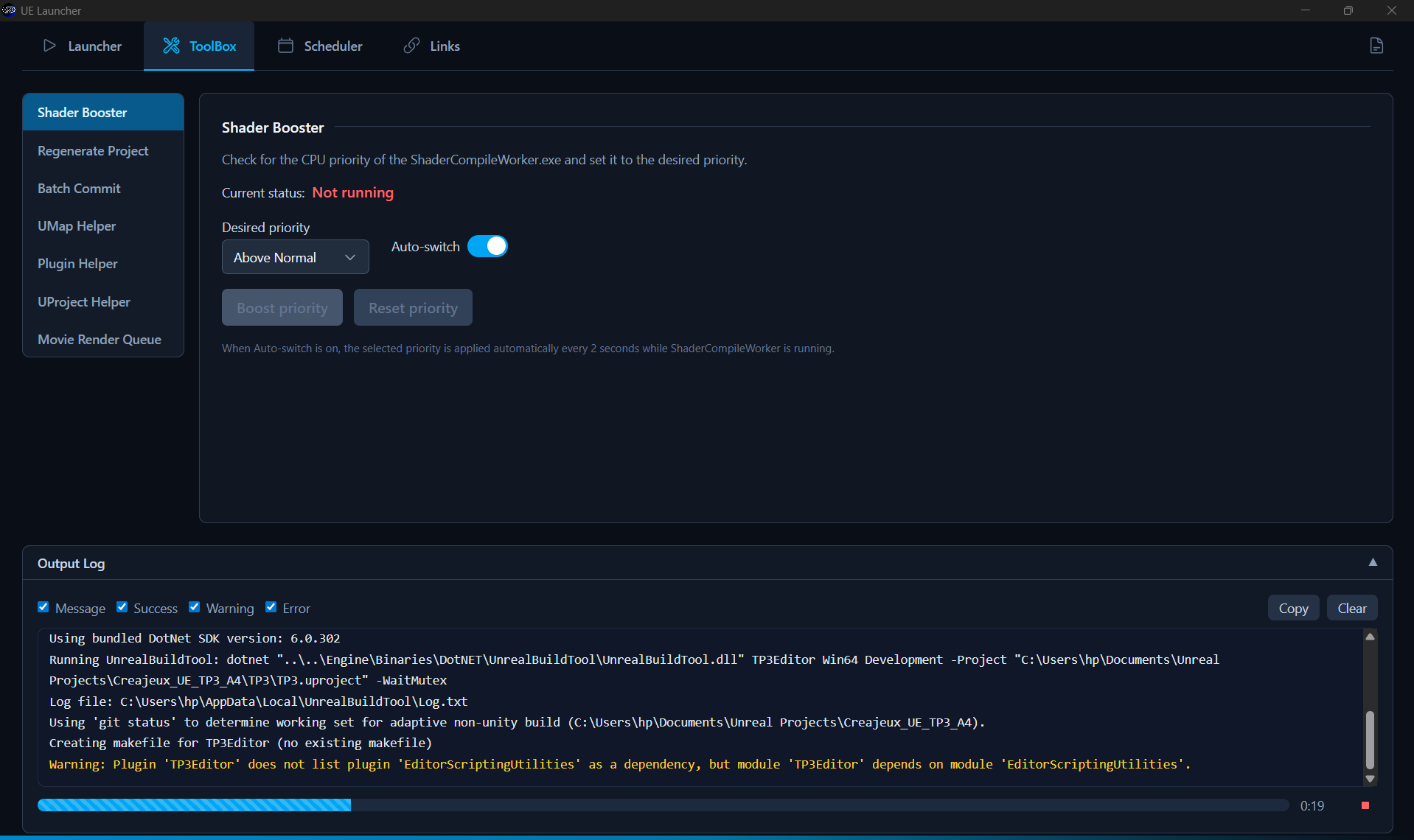The width and height of the screenshot is (1414, 840).
Task: Uncheck the Warning log filter
Action: (195, 607)
